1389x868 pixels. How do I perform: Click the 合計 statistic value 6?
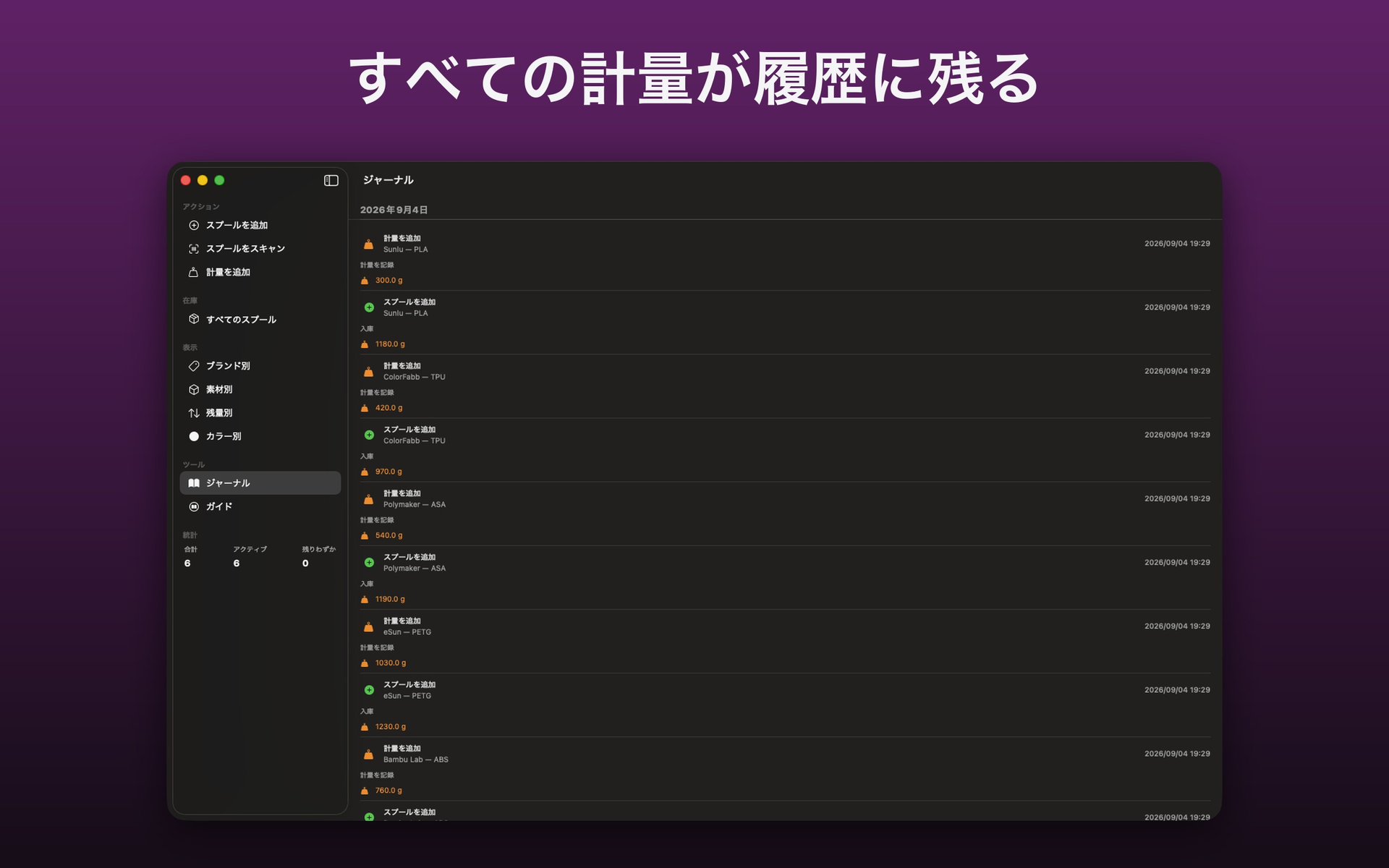[x=187, y=563]
